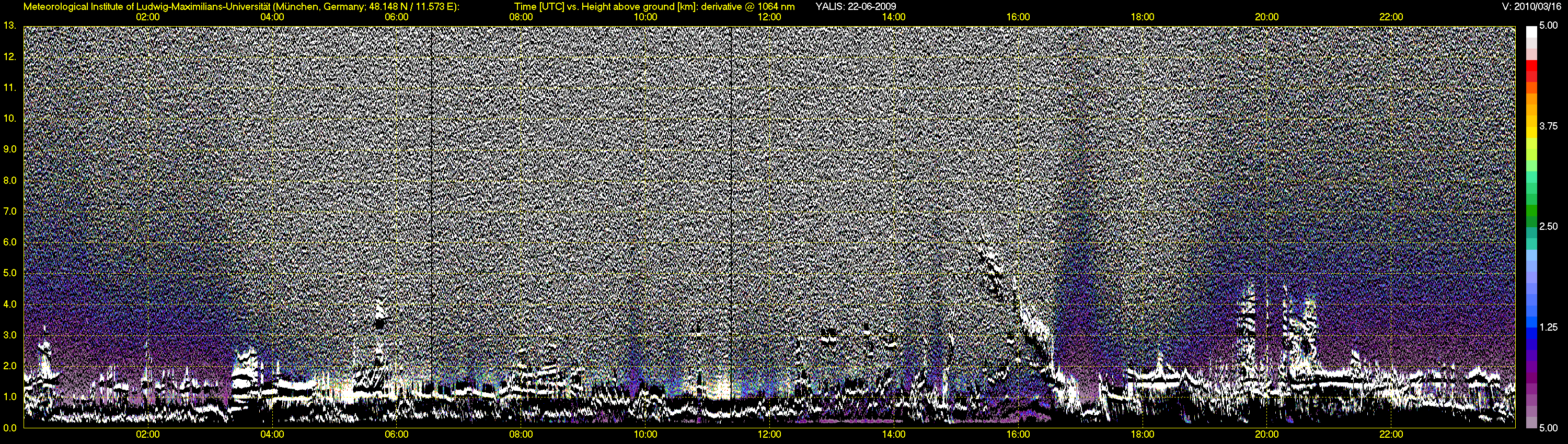Click the '12.' height axis label
Viewport: 1568px width, 444px height.
tap(9, 56)
